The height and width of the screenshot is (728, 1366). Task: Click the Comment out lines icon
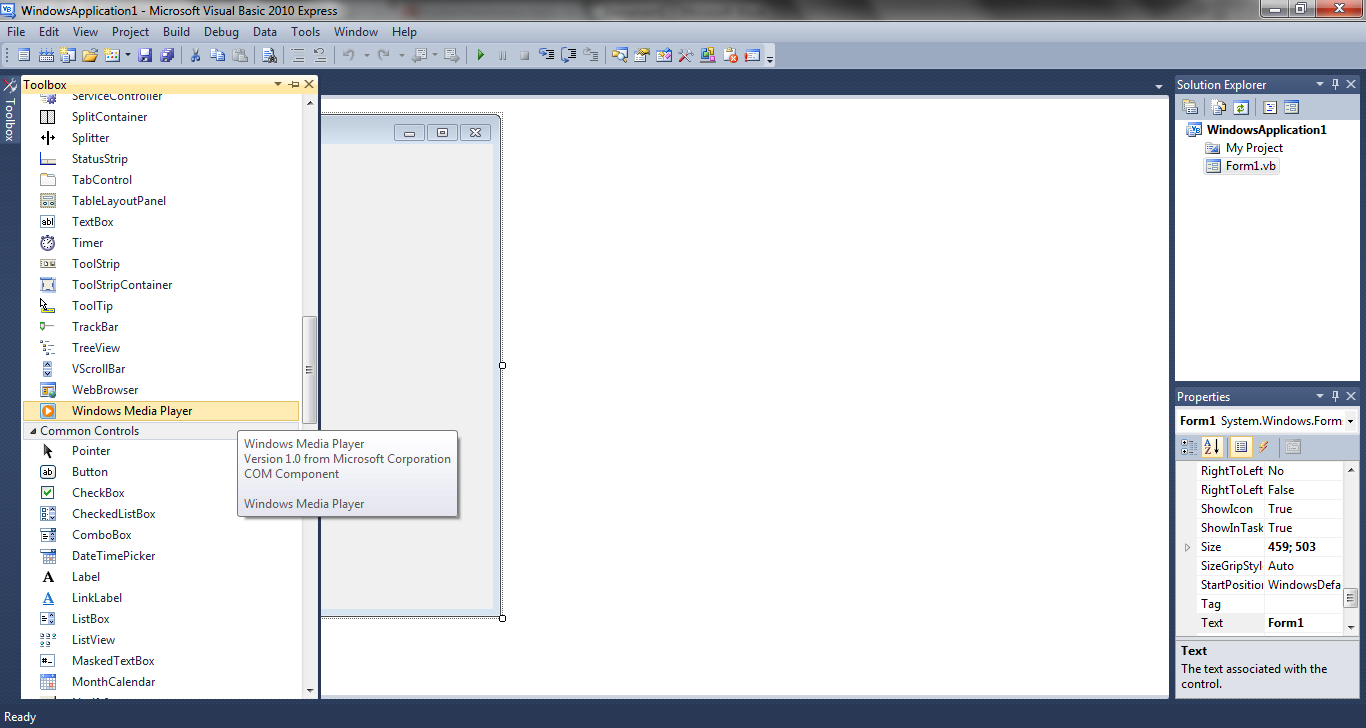(x=298, y=55)
